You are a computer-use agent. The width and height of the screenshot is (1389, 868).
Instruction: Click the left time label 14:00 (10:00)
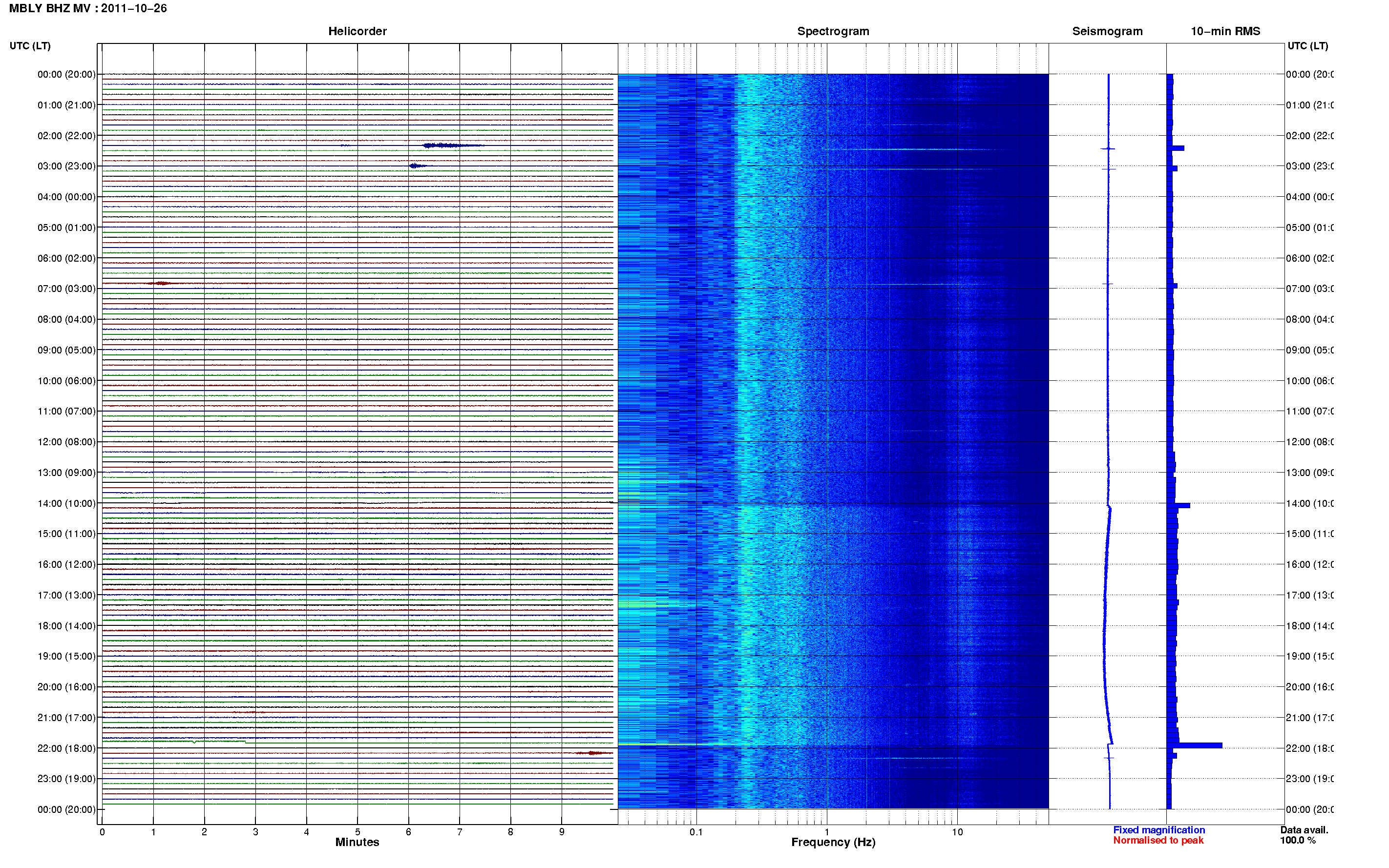click(66, 503)
